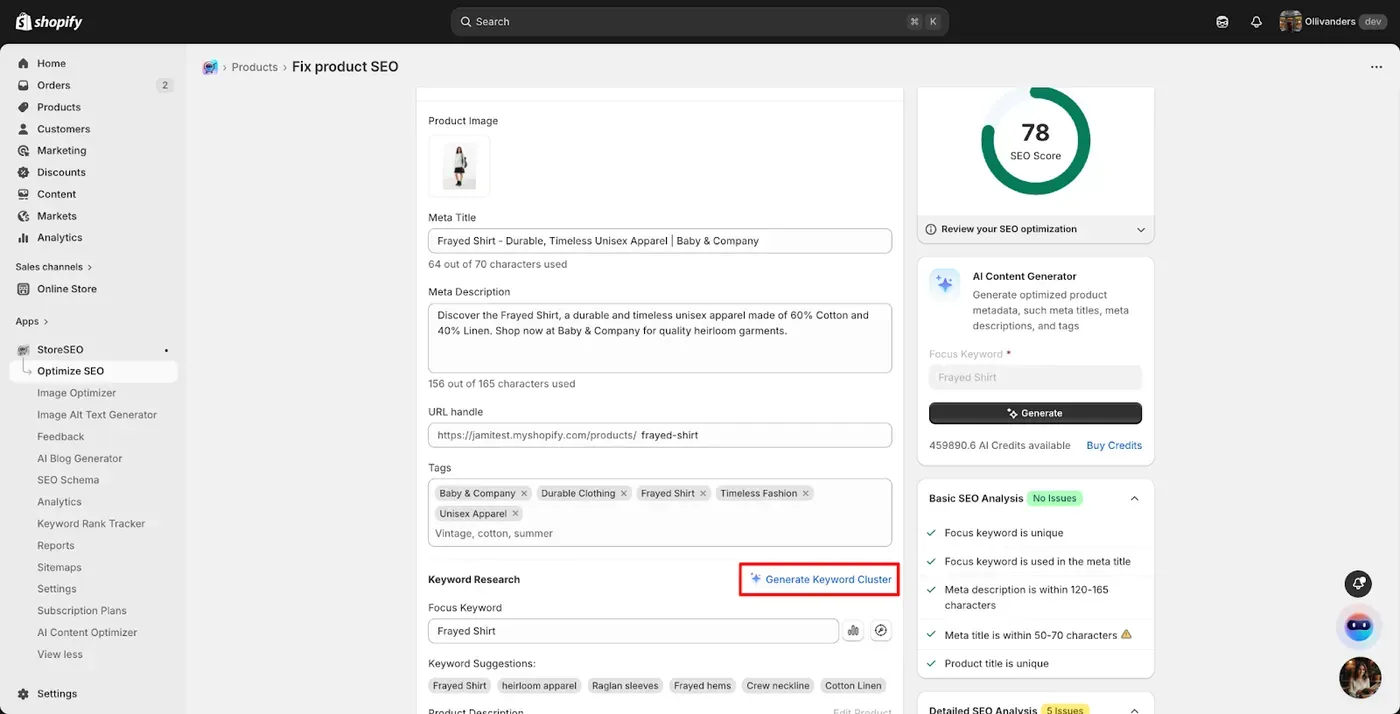This screenshot has width=1400, height=714.
Task: Click the warning icon beside meta title check
Action: point(1127,635)
